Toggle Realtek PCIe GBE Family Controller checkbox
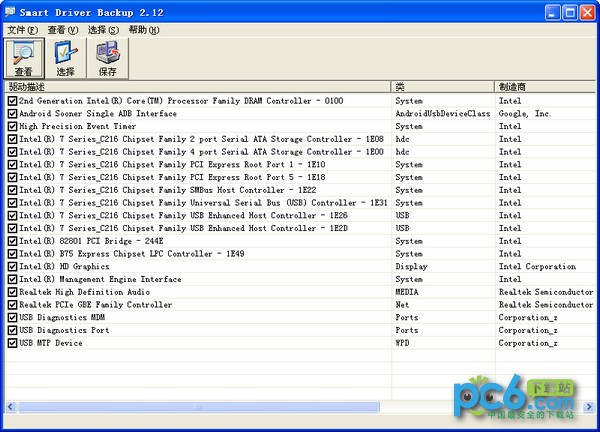600x432 pixels. pyautogui.click(x=12, y=305)
